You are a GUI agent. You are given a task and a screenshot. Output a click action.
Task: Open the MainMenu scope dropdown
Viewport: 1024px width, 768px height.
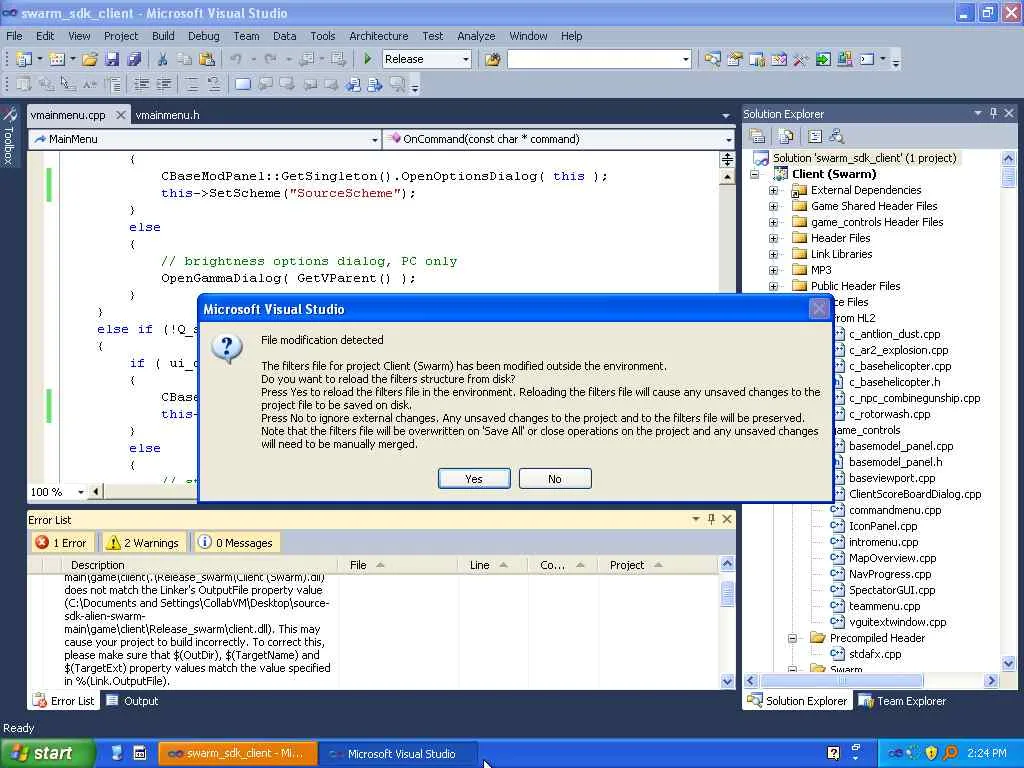tap(374, 139)
